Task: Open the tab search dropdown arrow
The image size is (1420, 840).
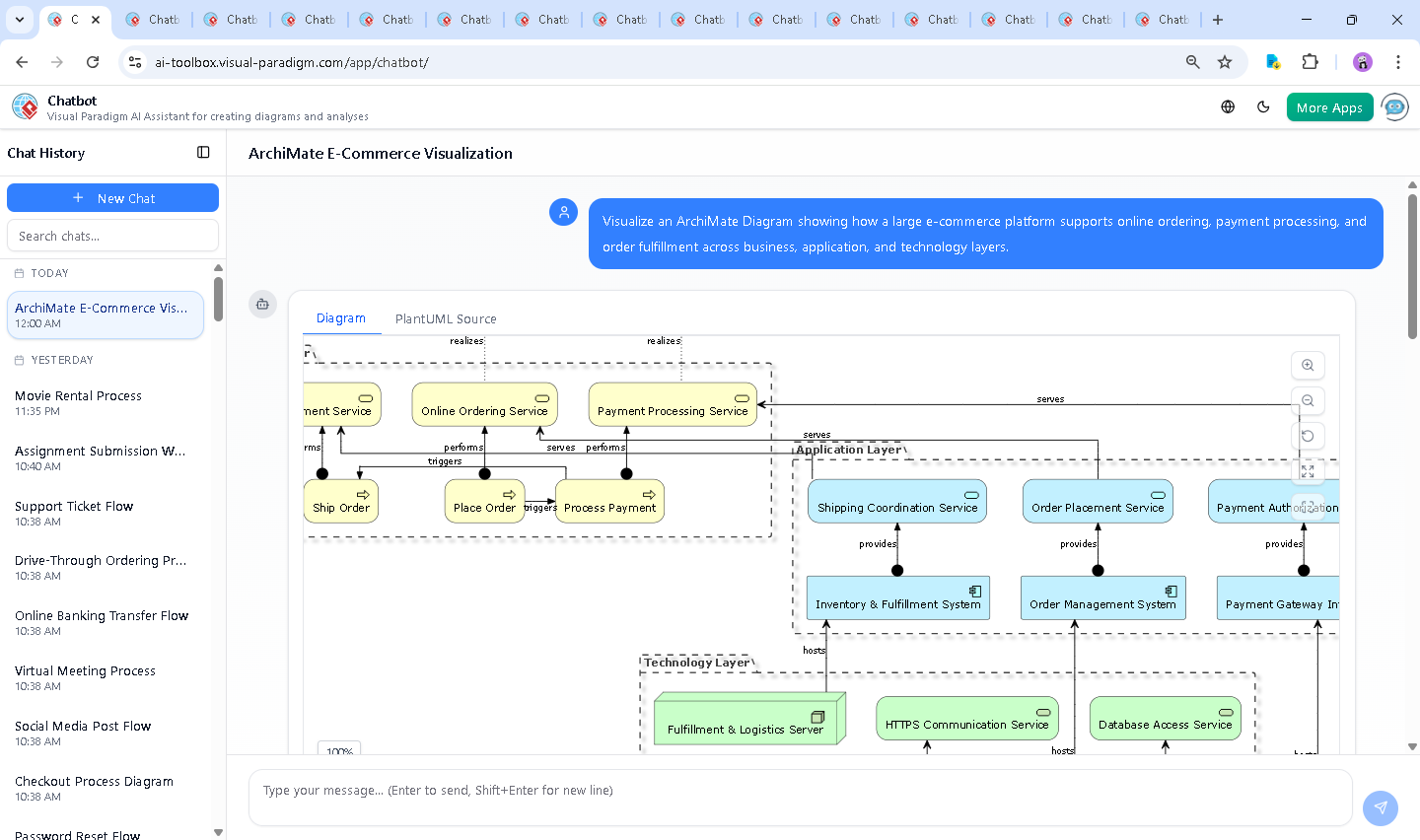Action: pyautogui.click(x=20, y=20)
